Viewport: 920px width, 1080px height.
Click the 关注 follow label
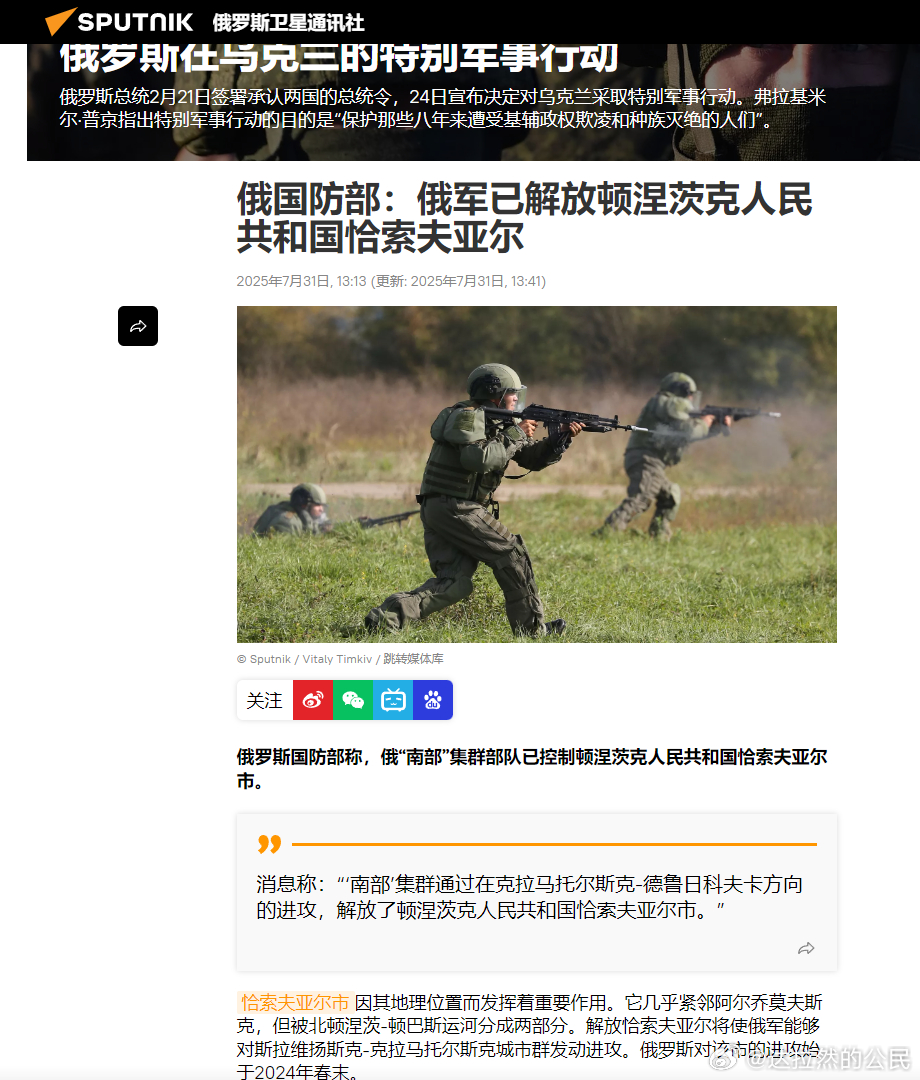pyautogui.click(x=264, y=700)
